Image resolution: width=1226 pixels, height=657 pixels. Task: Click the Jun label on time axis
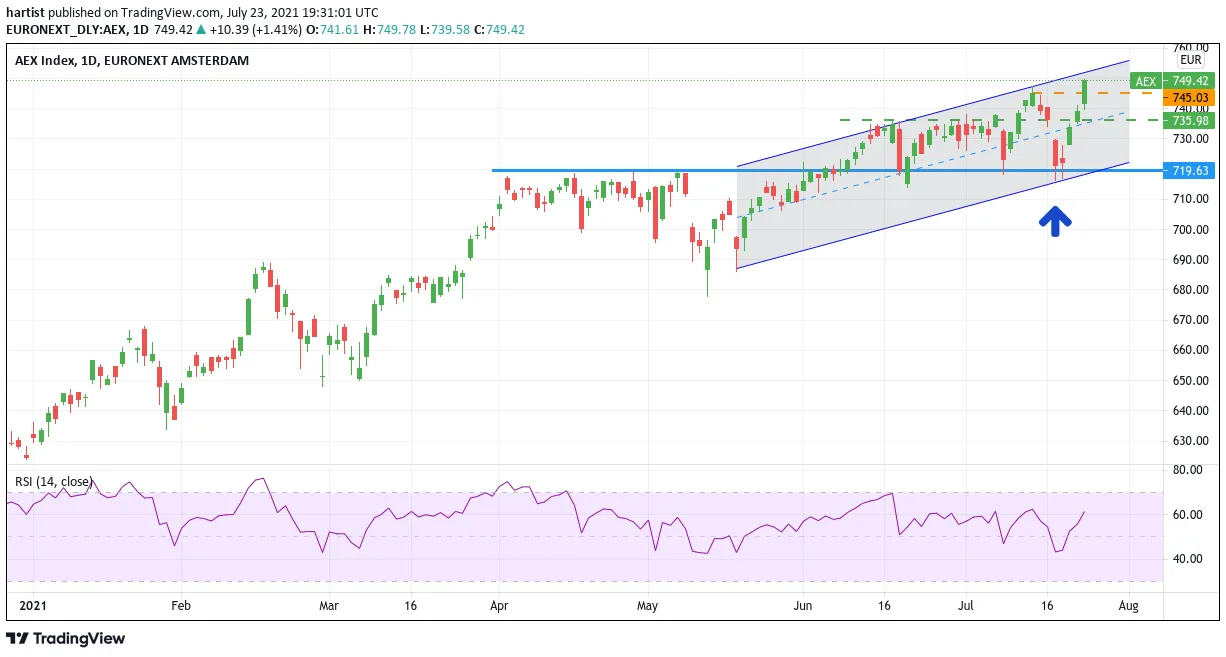click(x=803, y=605)
